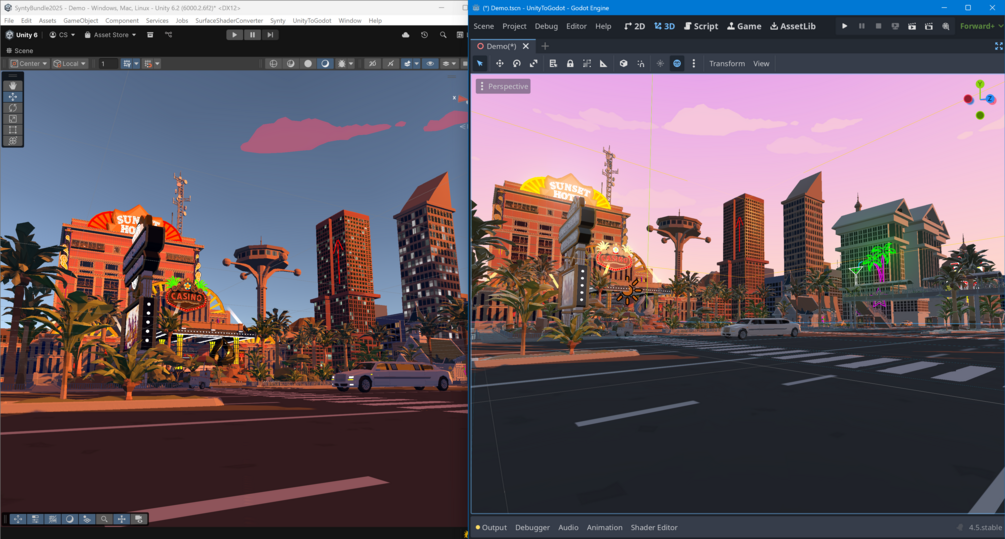Viewport: 1005px width, 539px height.
Task: Toggle Unity shaded draw mode button
Action: [326, 63]
